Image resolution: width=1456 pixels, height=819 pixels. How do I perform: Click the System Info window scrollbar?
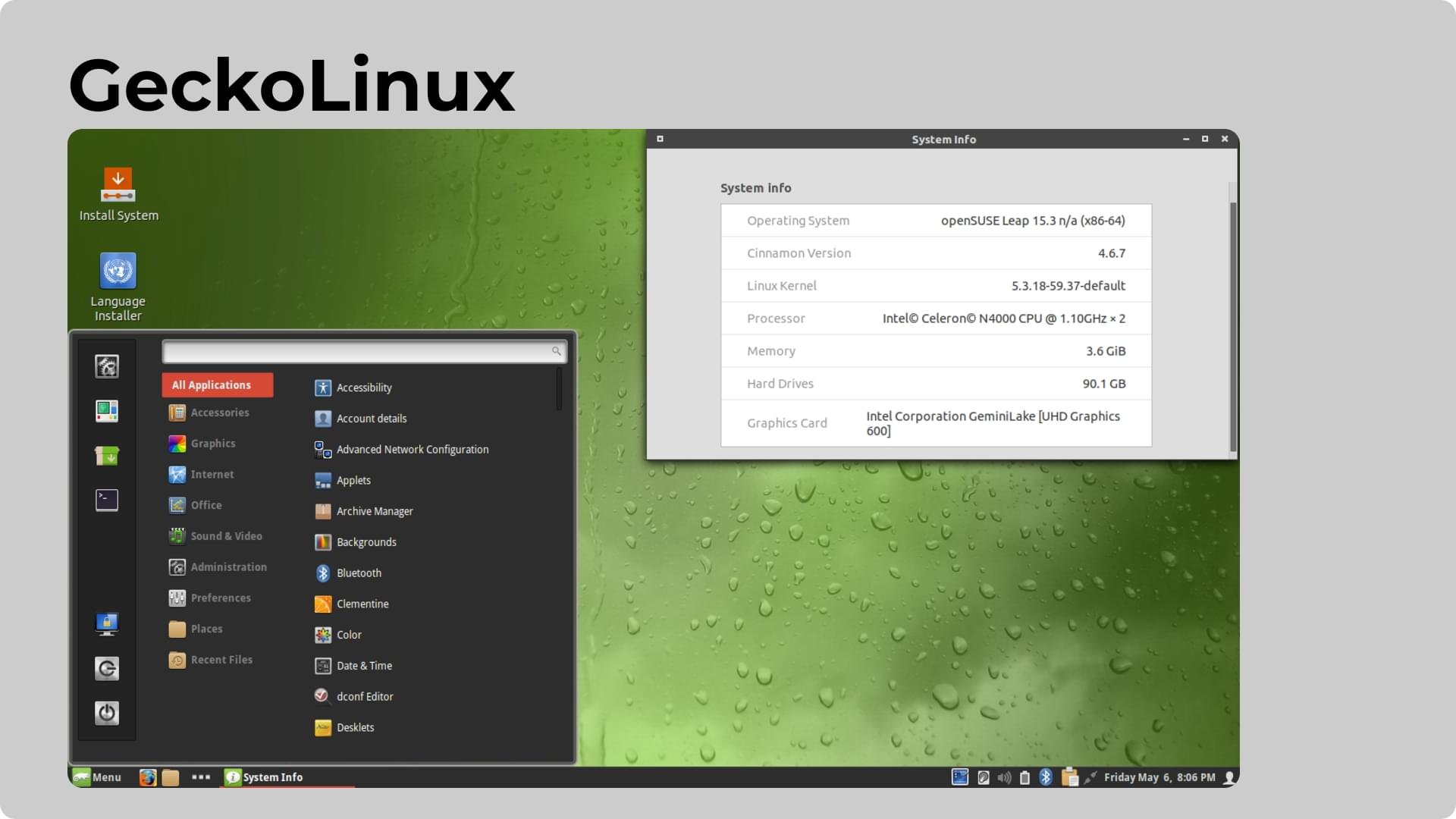pyautogui.click(x=1233, y=326)
